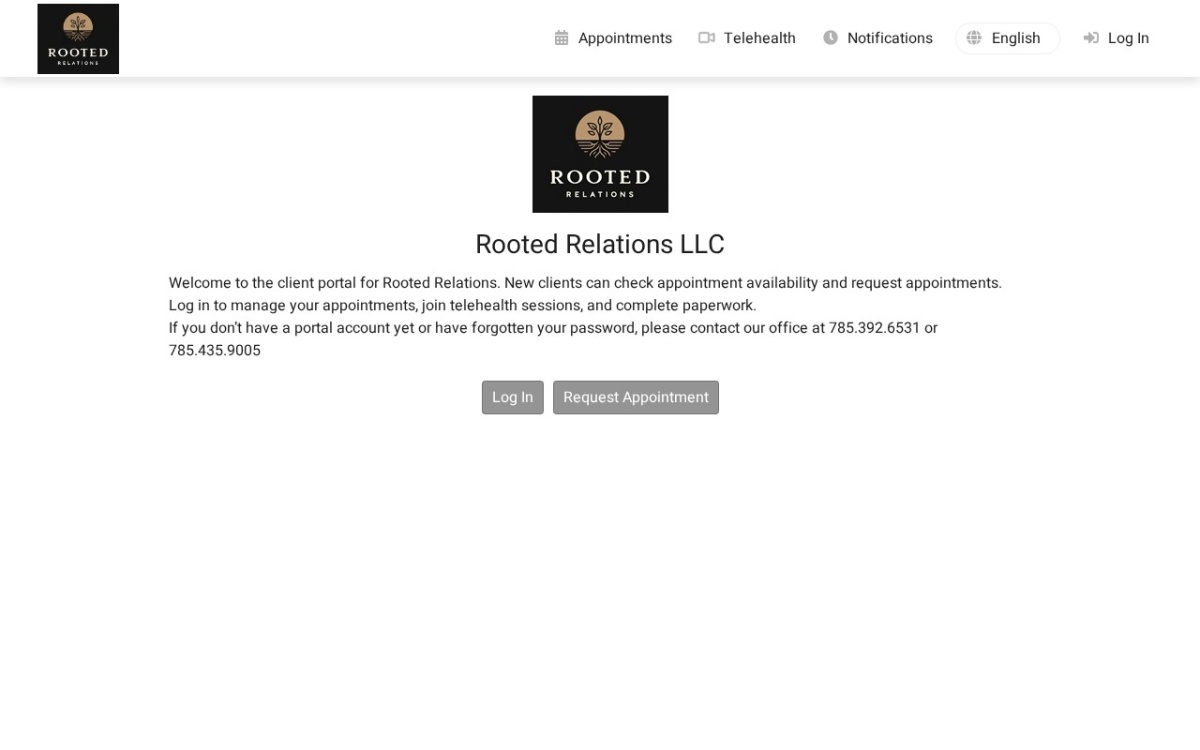This screenshot has width=1200, height=750.
Task: Click the globe icon in language selector
Action: coord(974,38)
